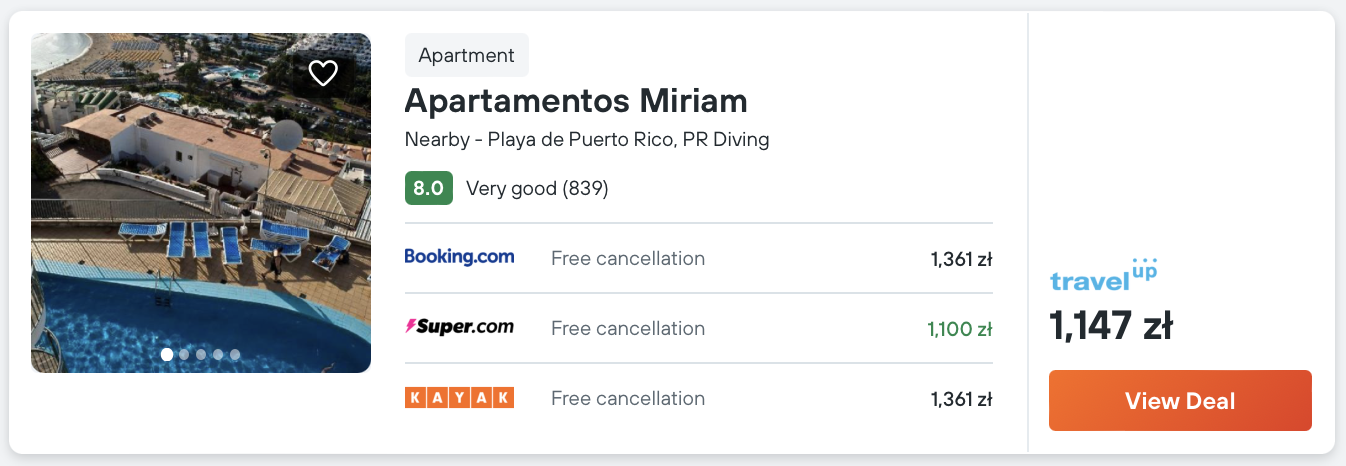Jump to fourth photo carousel dot
Image resolution: width=1346 pixels, height=466 pixels.
coord(218,354)
